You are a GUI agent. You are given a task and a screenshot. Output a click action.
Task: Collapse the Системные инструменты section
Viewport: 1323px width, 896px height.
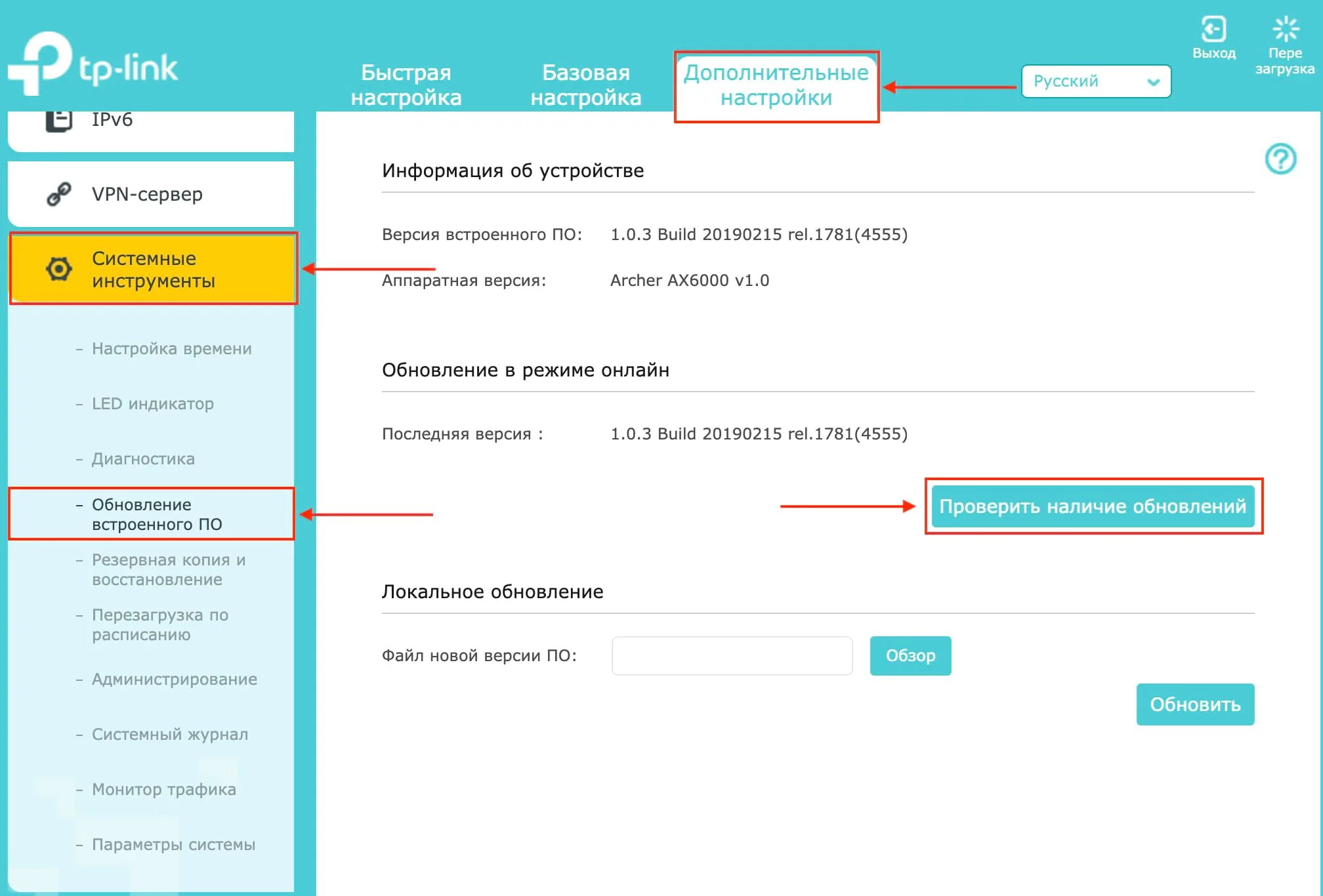154,269
